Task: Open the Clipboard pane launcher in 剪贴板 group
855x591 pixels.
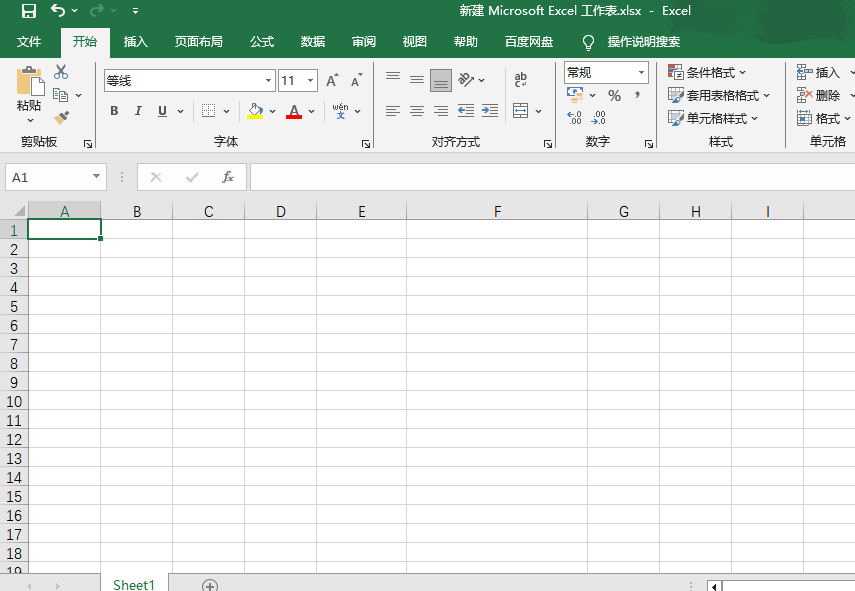Action: click(88, 144)
